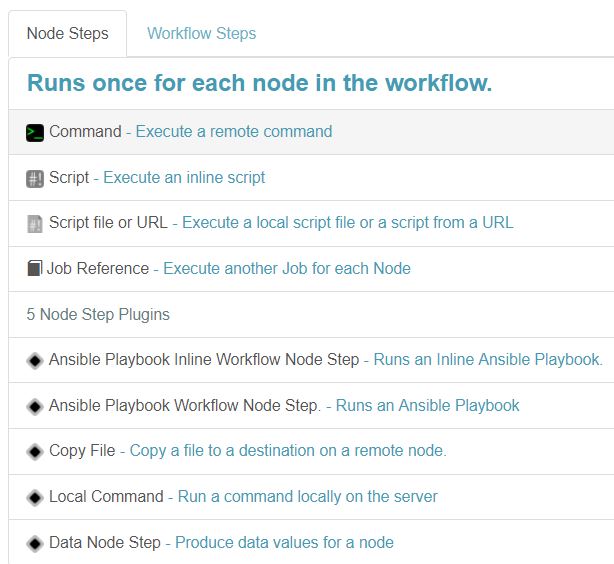Image resolution: width=614 pixels, height=564 pixels.
Task: Choose 'Execute a remote command' link
Action: (234, 132)
